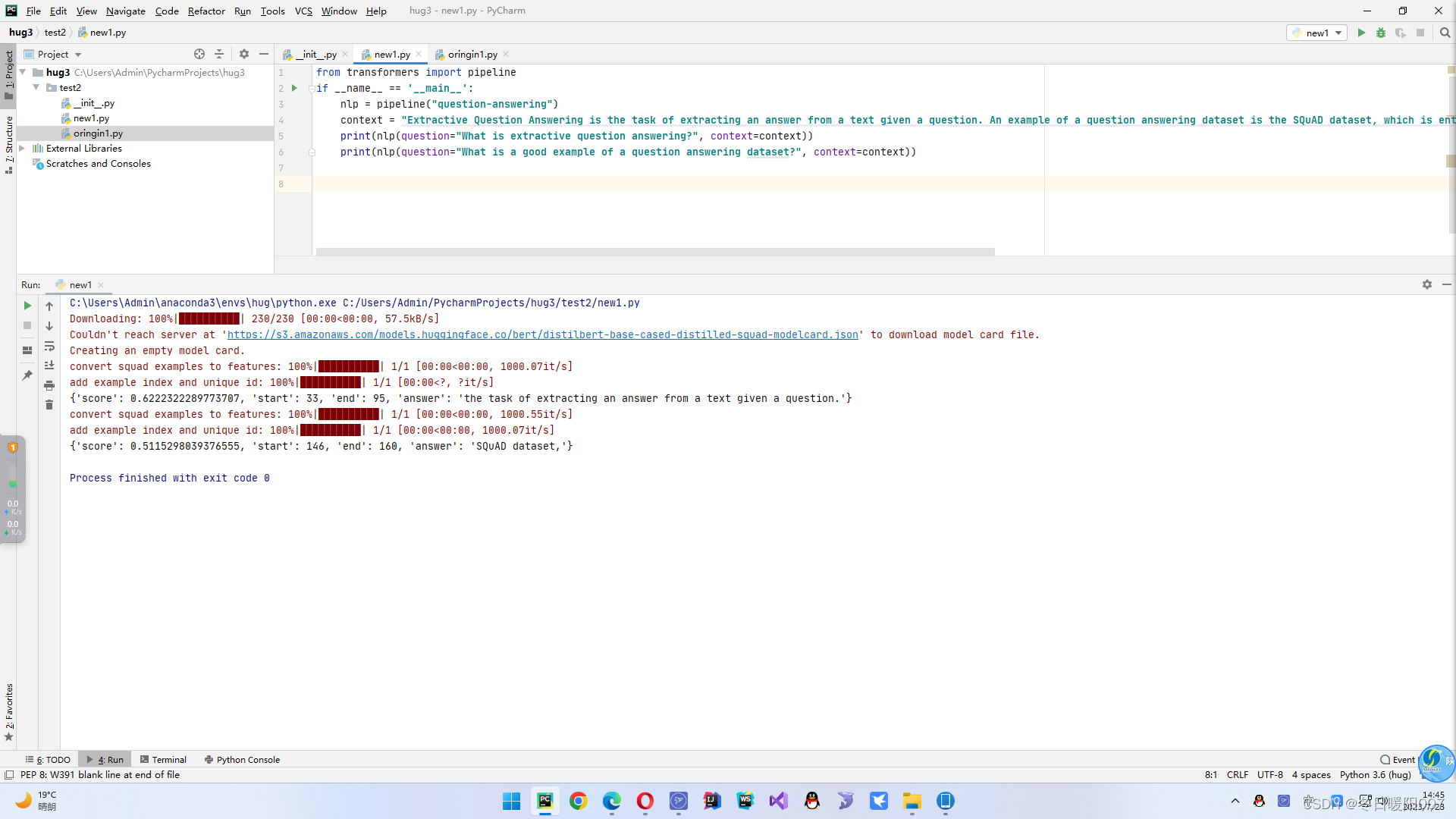Change file encoding UTF-8
Viewport: 1456px width, 819px height.
pyautogui.click(x=1270, y=774)
